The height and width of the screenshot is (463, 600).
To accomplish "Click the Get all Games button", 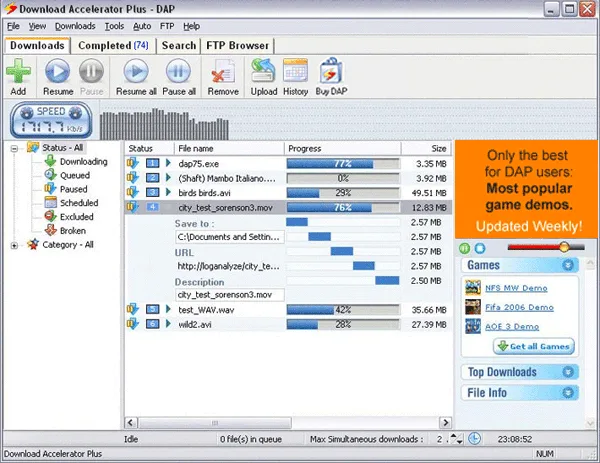I will tap(534, 346).
